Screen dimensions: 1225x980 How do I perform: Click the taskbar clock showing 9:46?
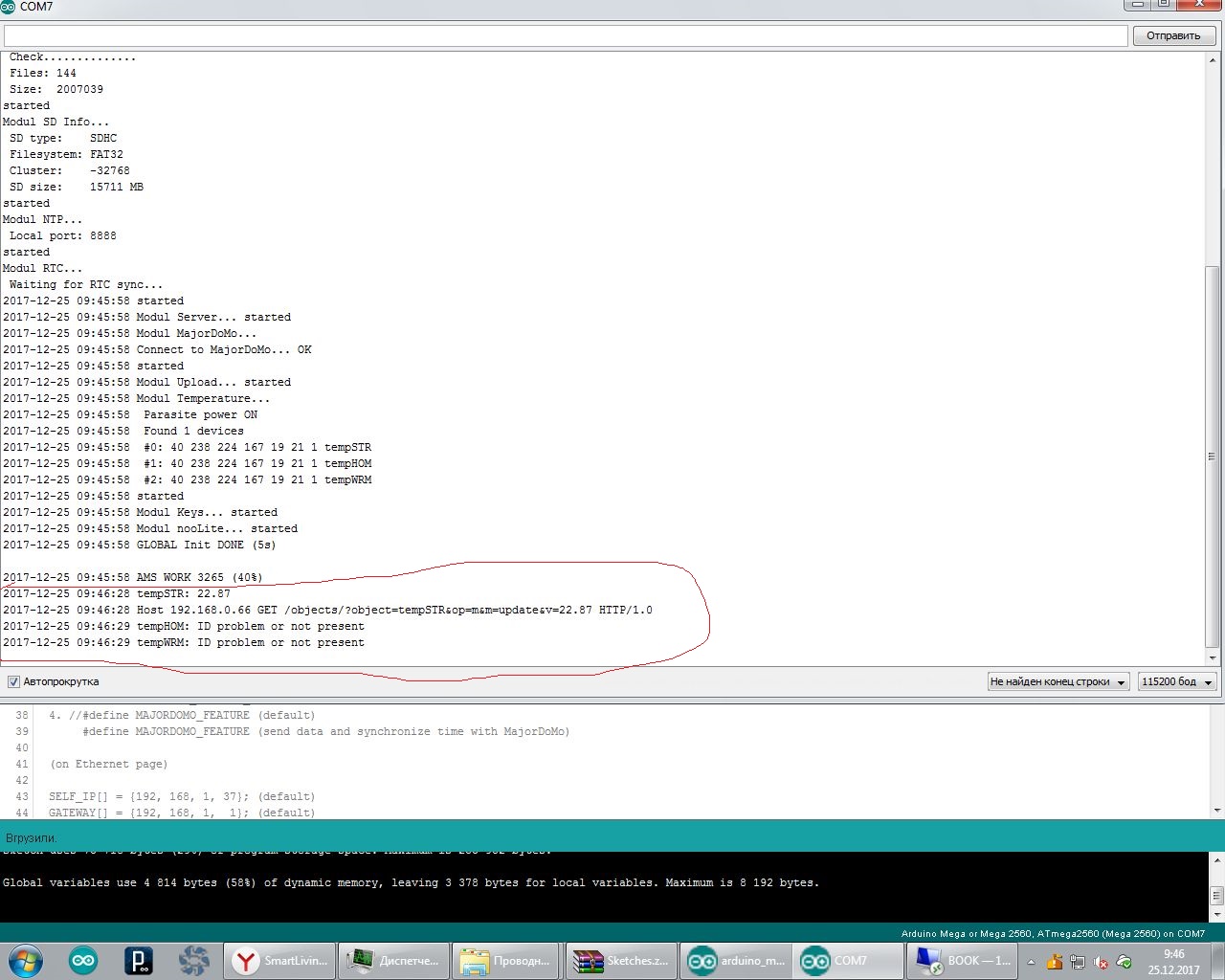click(1173, 961)
